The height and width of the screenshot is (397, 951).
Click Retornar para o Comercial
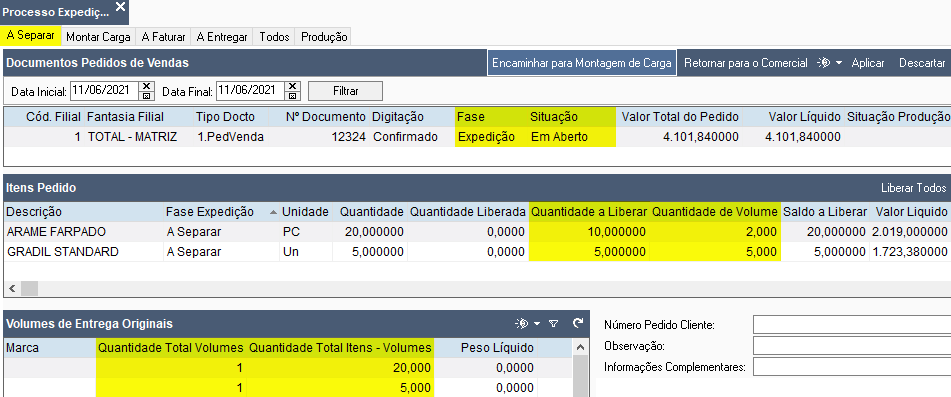tap(746, 63)
